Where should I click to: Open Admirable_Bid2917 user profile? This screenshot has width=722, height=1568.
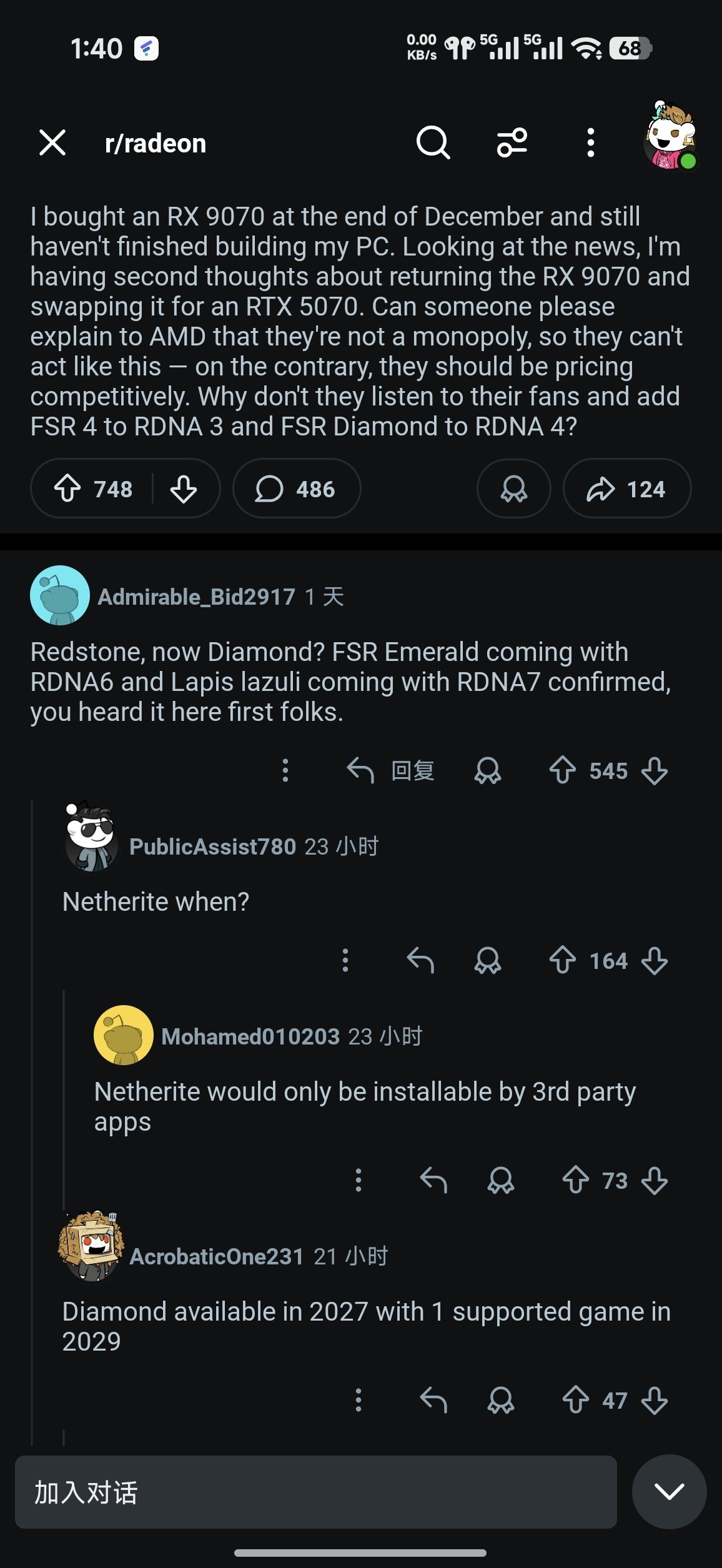(196, 597)
